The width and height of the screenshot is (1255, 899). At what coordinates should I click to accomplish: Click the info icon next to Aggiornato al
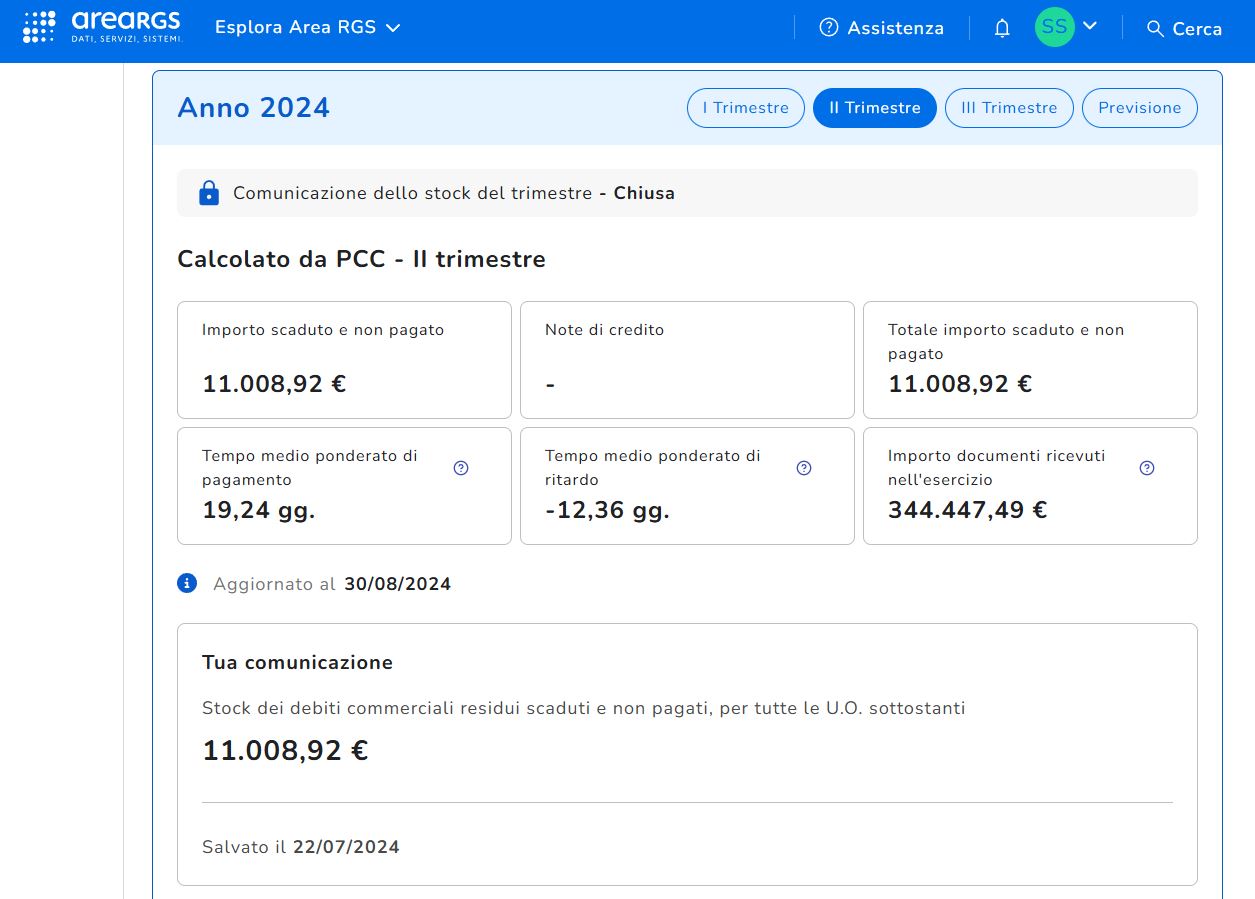(187, 583)
